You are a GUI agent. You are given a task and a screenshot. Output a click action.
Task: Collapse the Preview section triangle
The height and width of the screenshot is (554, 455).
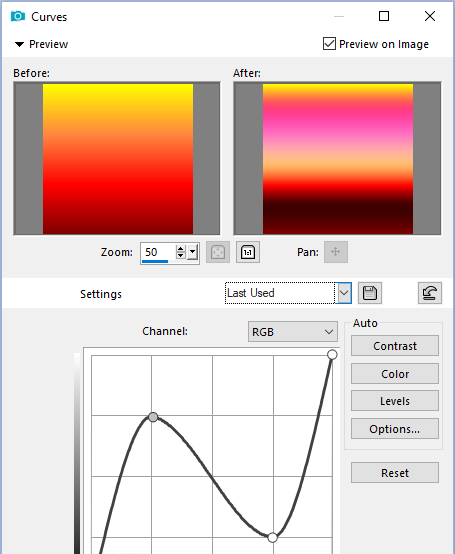point(19,45)
